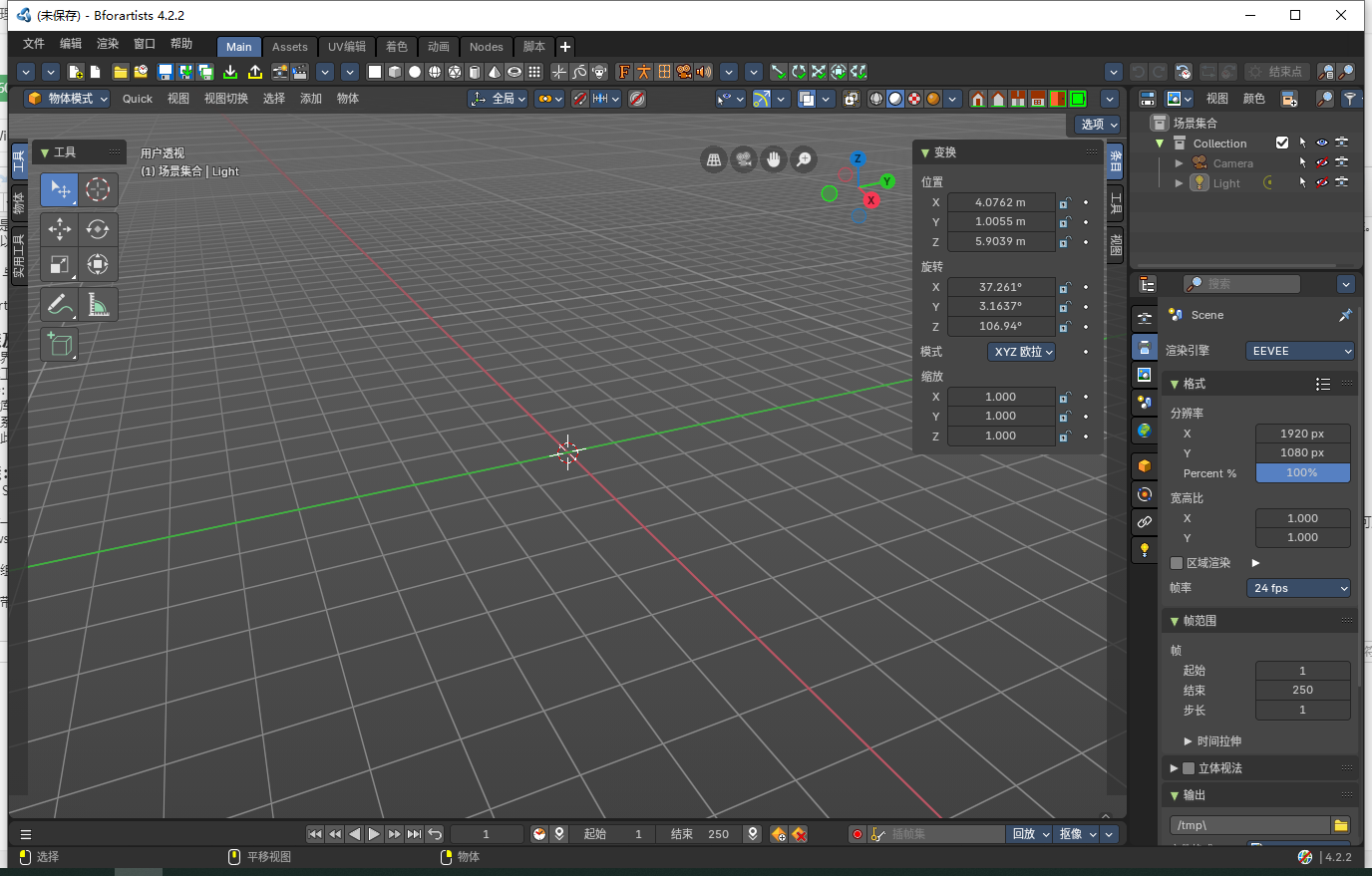Select the Add Cube tool
The image size is (1372, 876).
[x=60, y=345]
